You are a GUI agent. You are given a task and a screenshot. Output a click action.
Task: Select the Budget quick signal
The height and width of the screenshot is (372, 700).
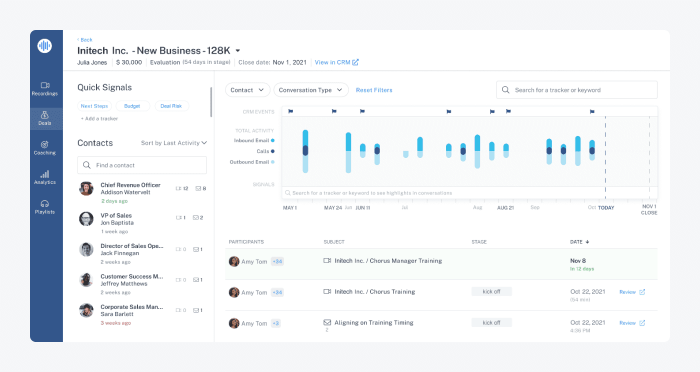(x=132, y=106)
